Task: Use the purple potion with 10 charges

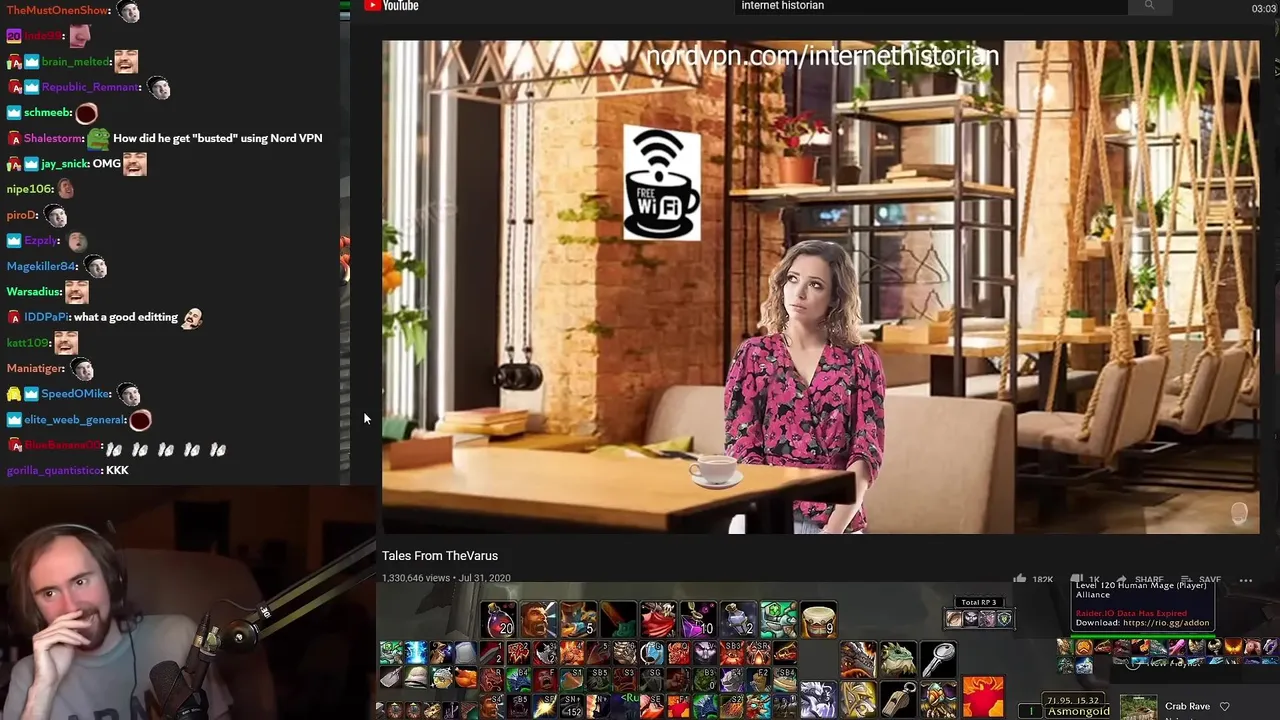Action: tap(698, 620)
